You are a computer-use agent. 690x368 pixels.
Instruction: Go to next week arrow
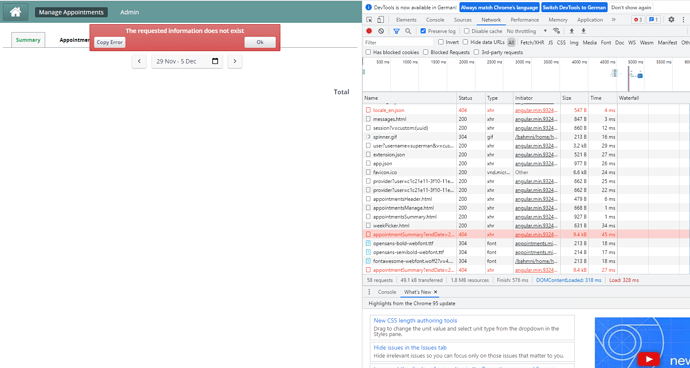tap(235, 61)
